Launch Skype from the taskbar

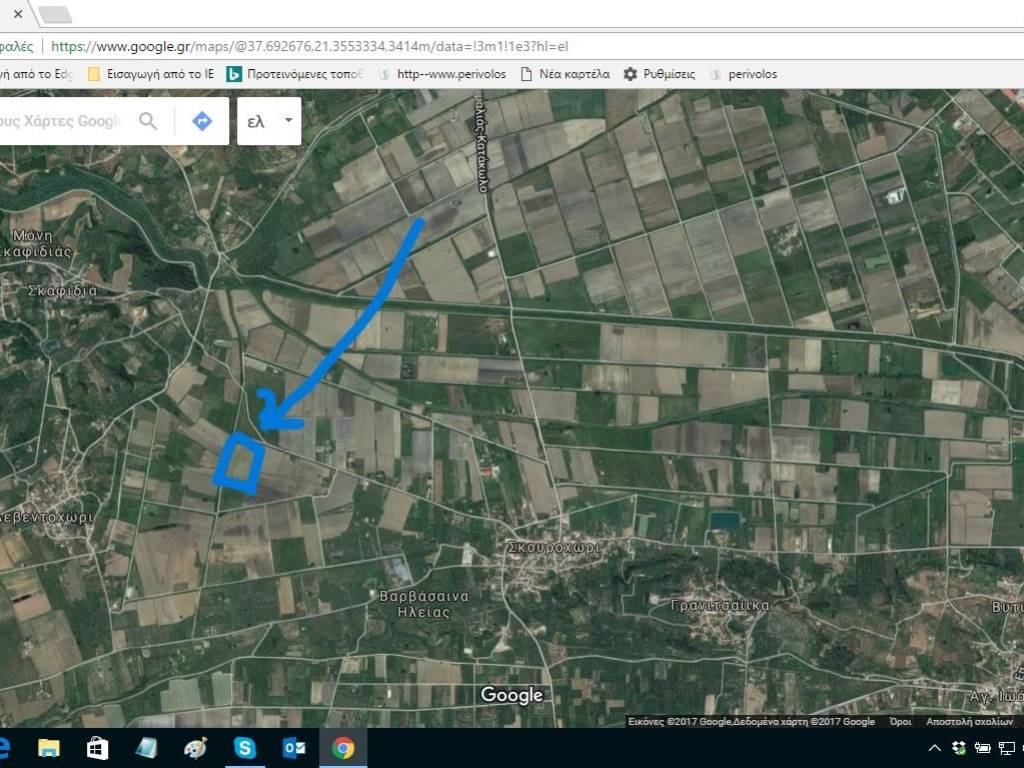245,748
